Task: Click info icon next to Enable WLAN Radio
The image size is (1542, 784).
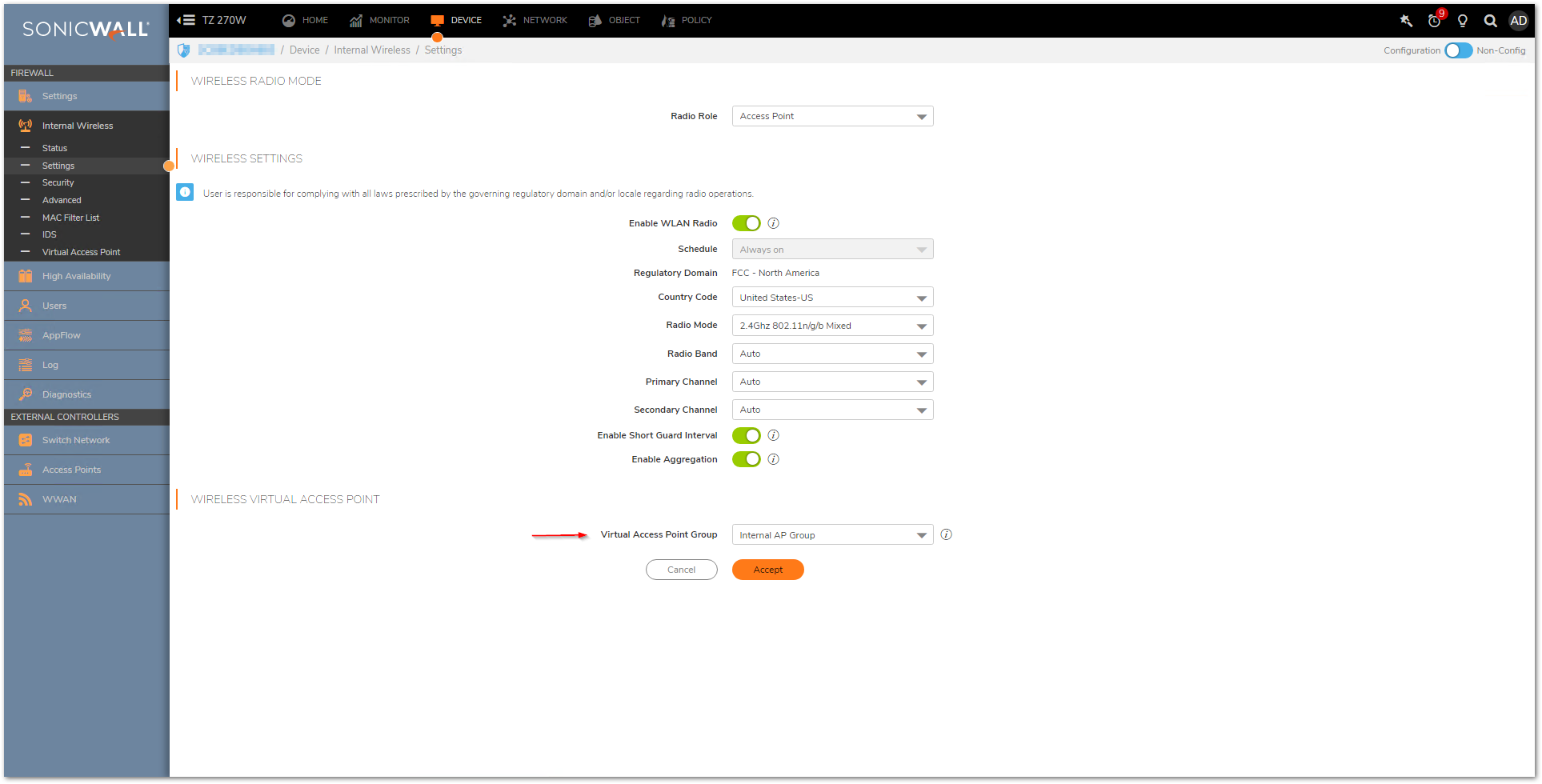Action: tap(773, 223)
